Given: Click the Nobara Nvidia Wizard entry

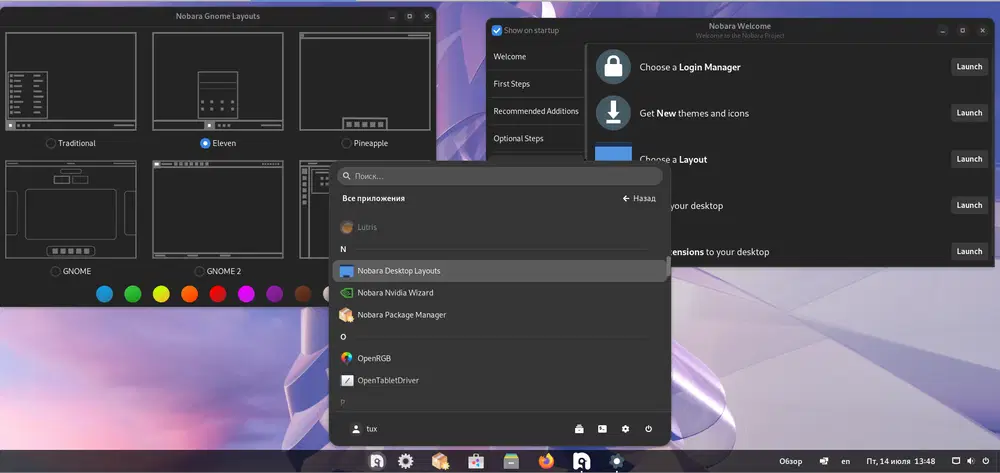Looking at the screenshot, I should 395,293.
